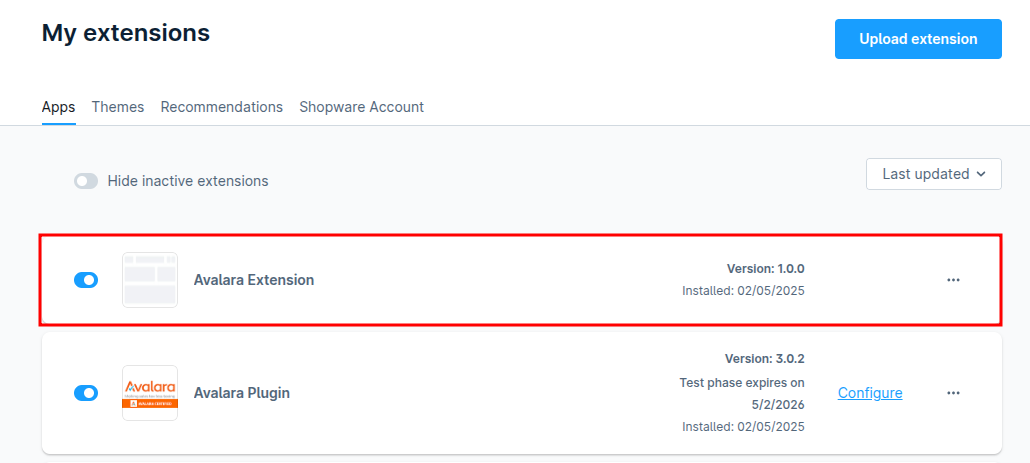Open the Configure link for Avalara Plugin

pyautogui.click(x=870, y=393)
